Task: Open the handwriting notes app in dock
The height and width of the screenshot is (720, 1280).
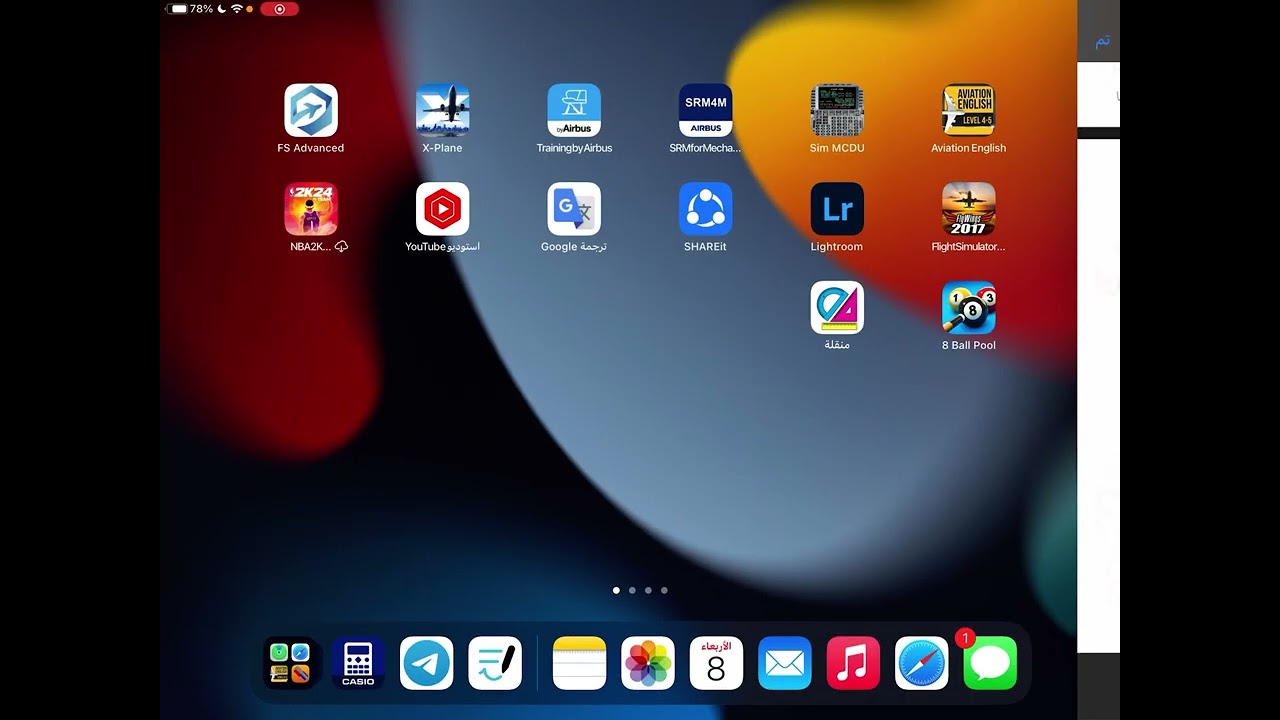Action: pos(495,663)
